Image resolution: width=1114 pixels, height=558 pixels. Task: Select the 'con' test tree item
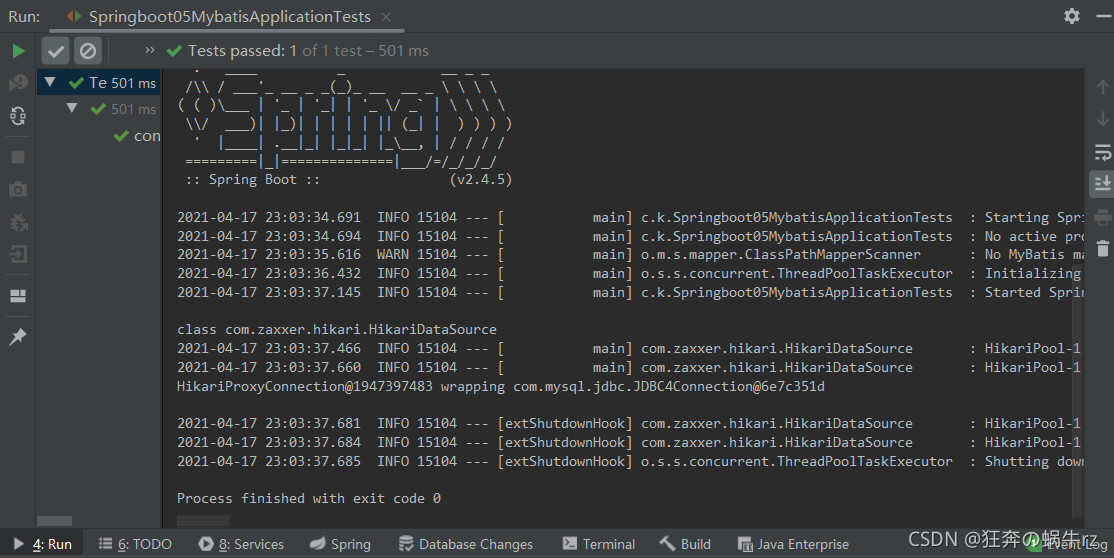point(138,136)
